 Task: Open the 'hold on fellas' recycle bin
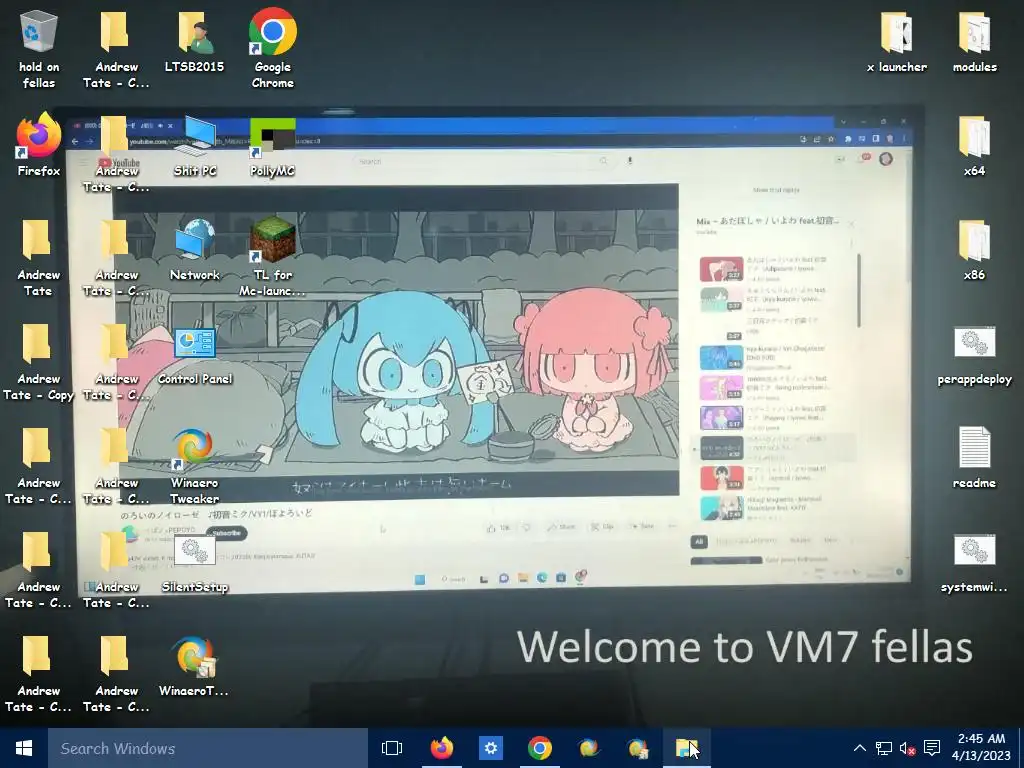tap(39, 49)
